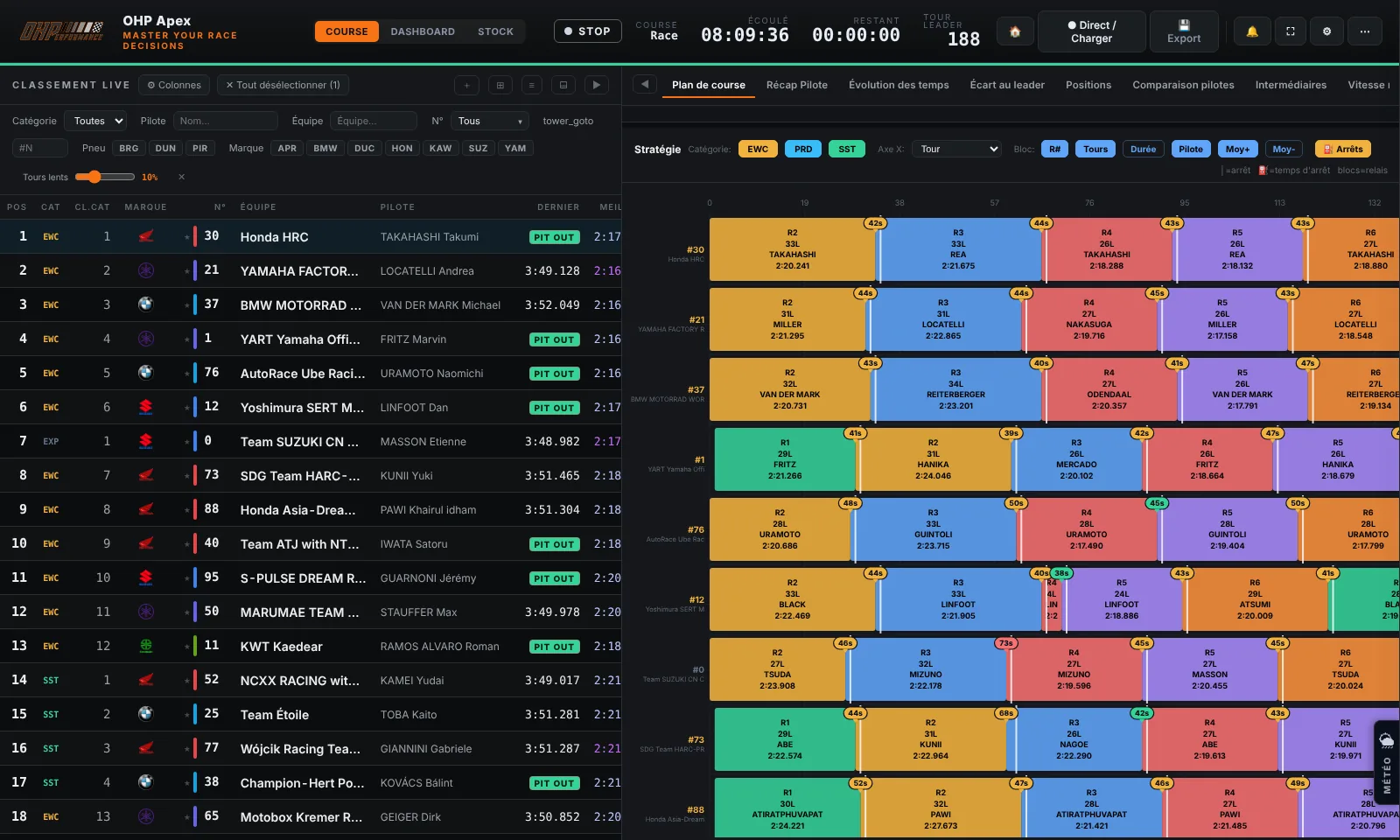
Task: Open the N° Tous dropdown
Action: (x=490, y=121)
